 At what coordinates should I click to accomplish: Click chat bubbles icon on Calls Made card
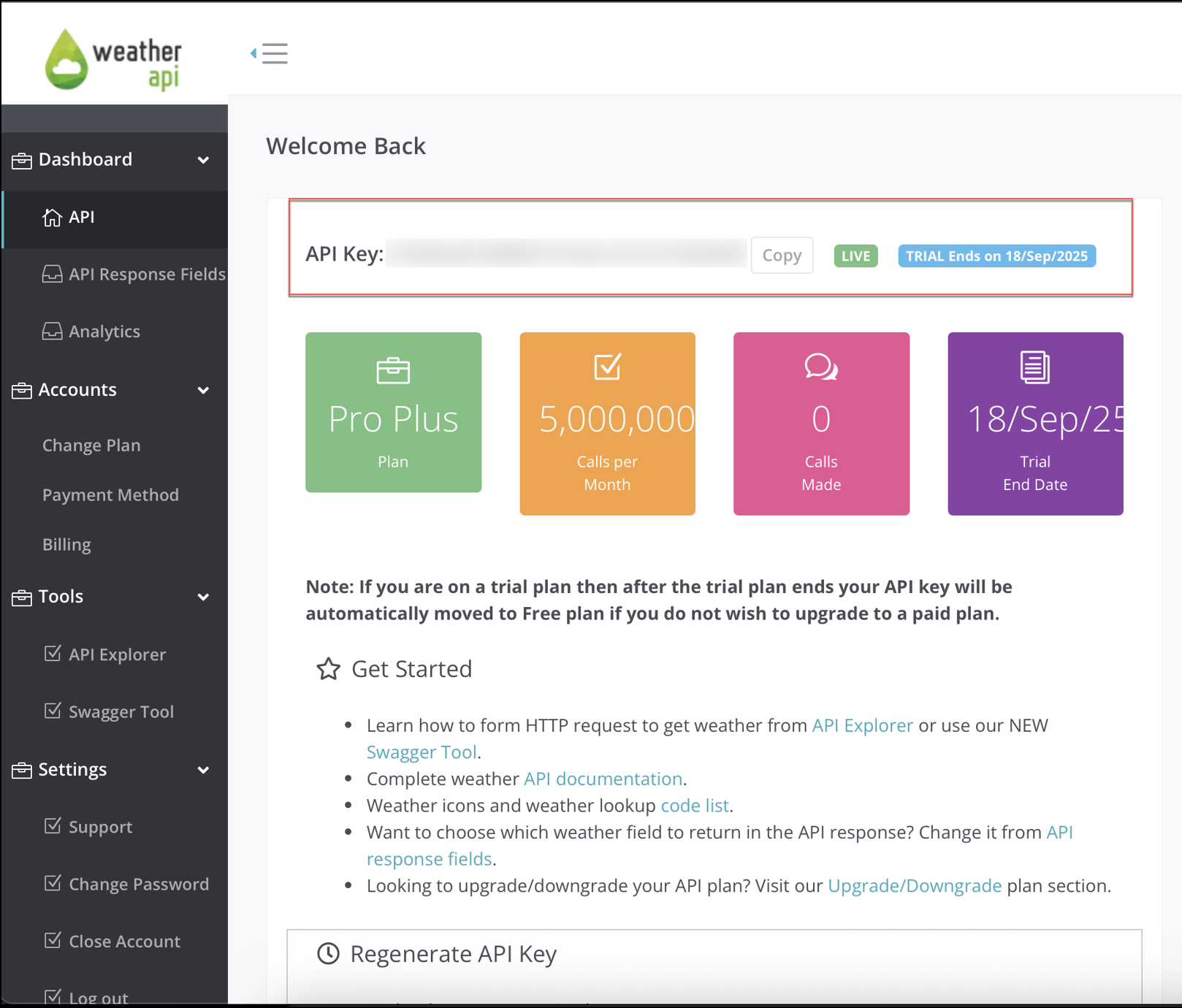tap(821, 367)
